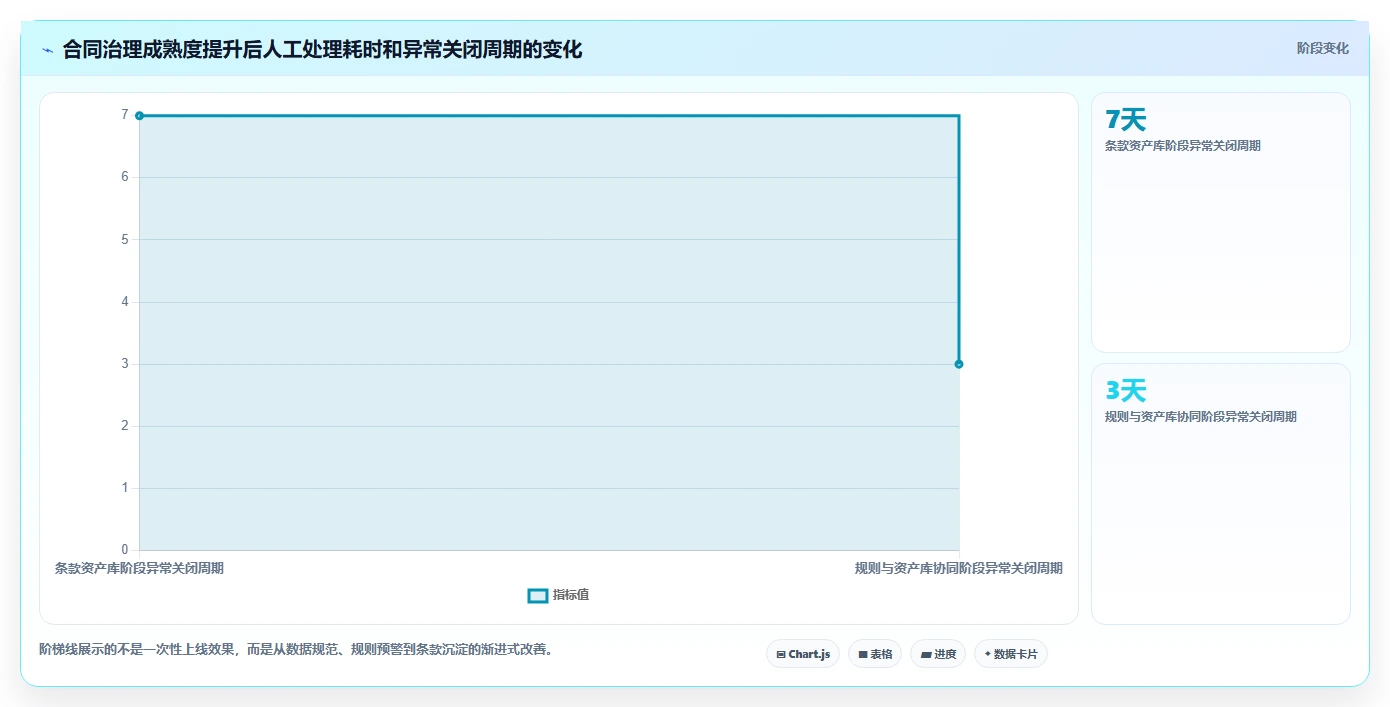Select the Chart.js chip

click(x=803, y=654)
